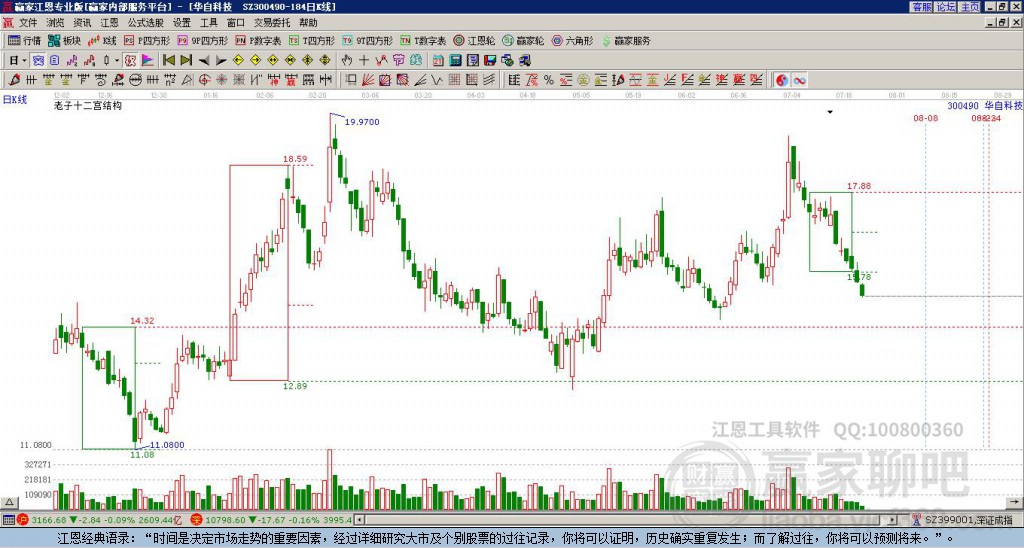The height and width of the screenshot is (548, 1024).
Task: Click the 客服 button in title bar
Action: point(922,7)
